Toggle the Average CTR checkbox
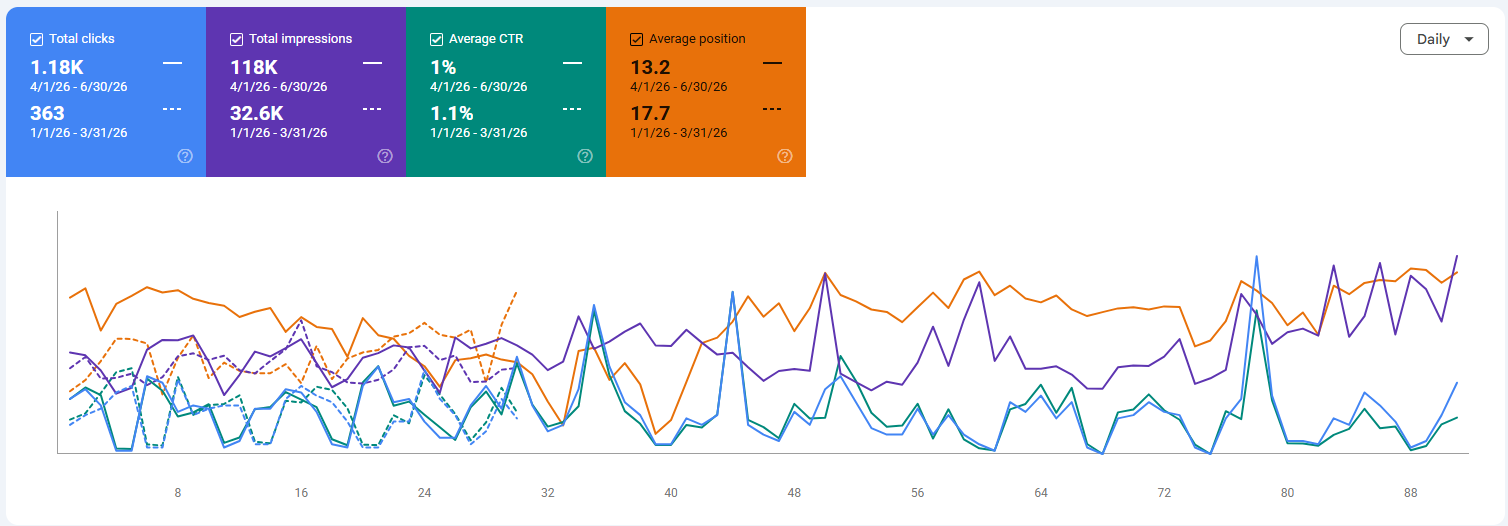This screenshot has height=526, width=1508. tap(437, 39)
